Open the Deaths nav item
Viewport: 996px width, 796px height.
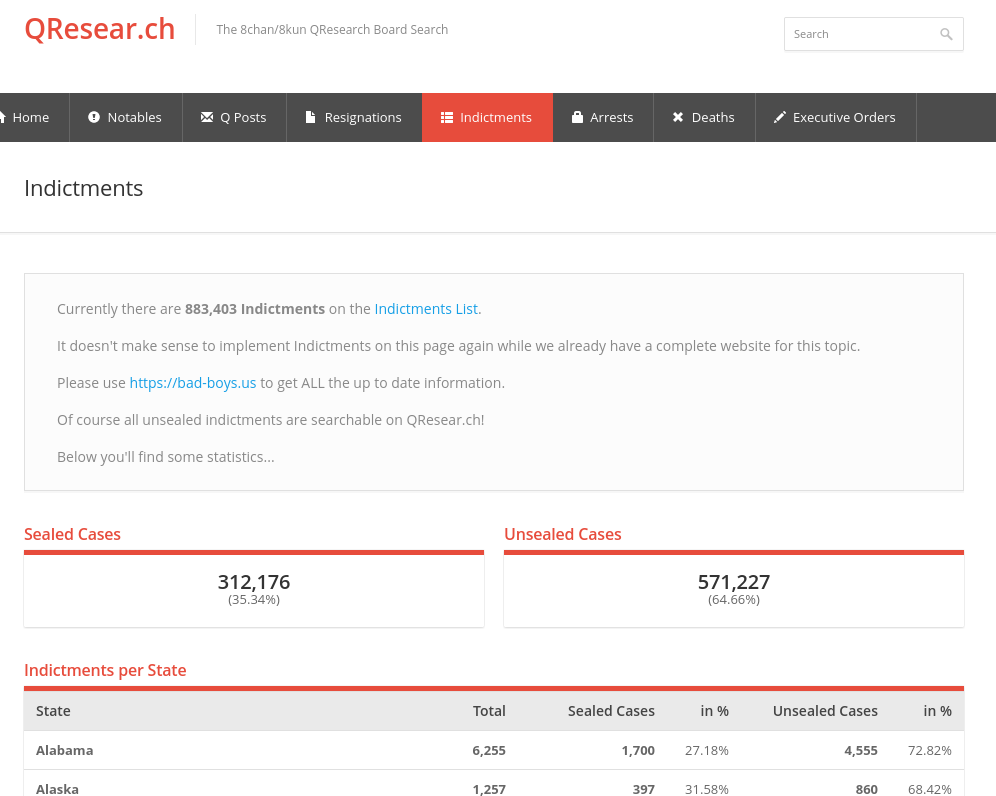[x=704, y=118]
